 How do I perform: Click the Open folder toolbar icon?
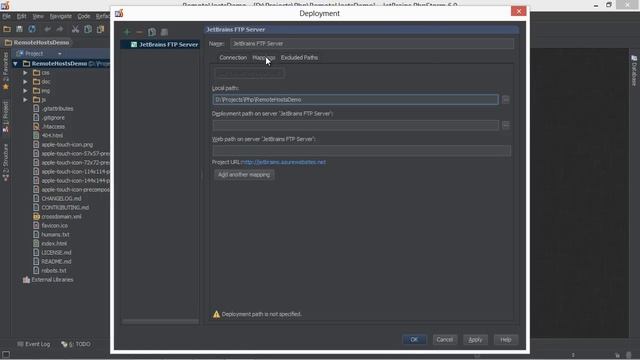7,29
